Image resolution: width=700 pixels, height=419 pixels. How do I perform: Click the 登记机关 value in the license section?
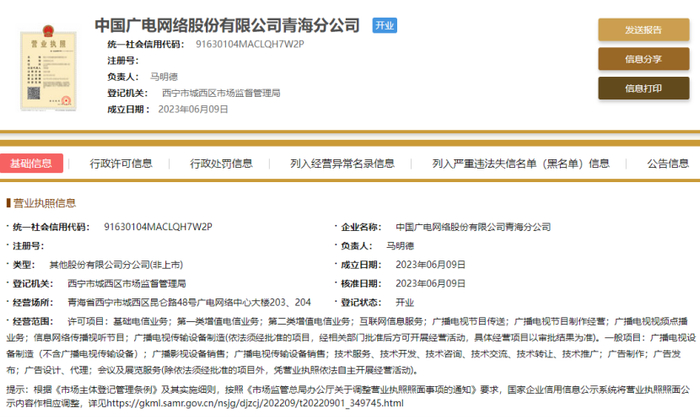click(x=126, y=284)
